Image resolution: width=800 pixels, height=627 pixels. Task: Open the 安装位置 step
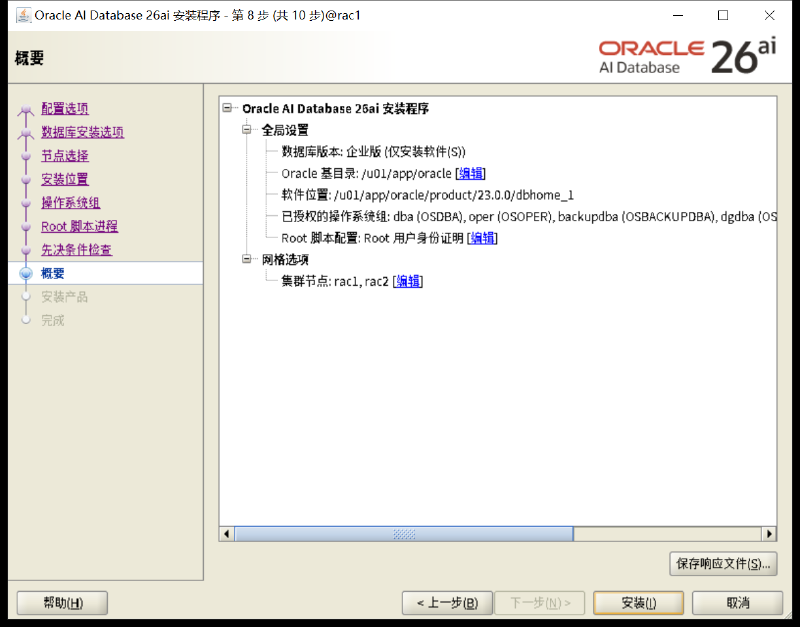(x=65, y=179)
